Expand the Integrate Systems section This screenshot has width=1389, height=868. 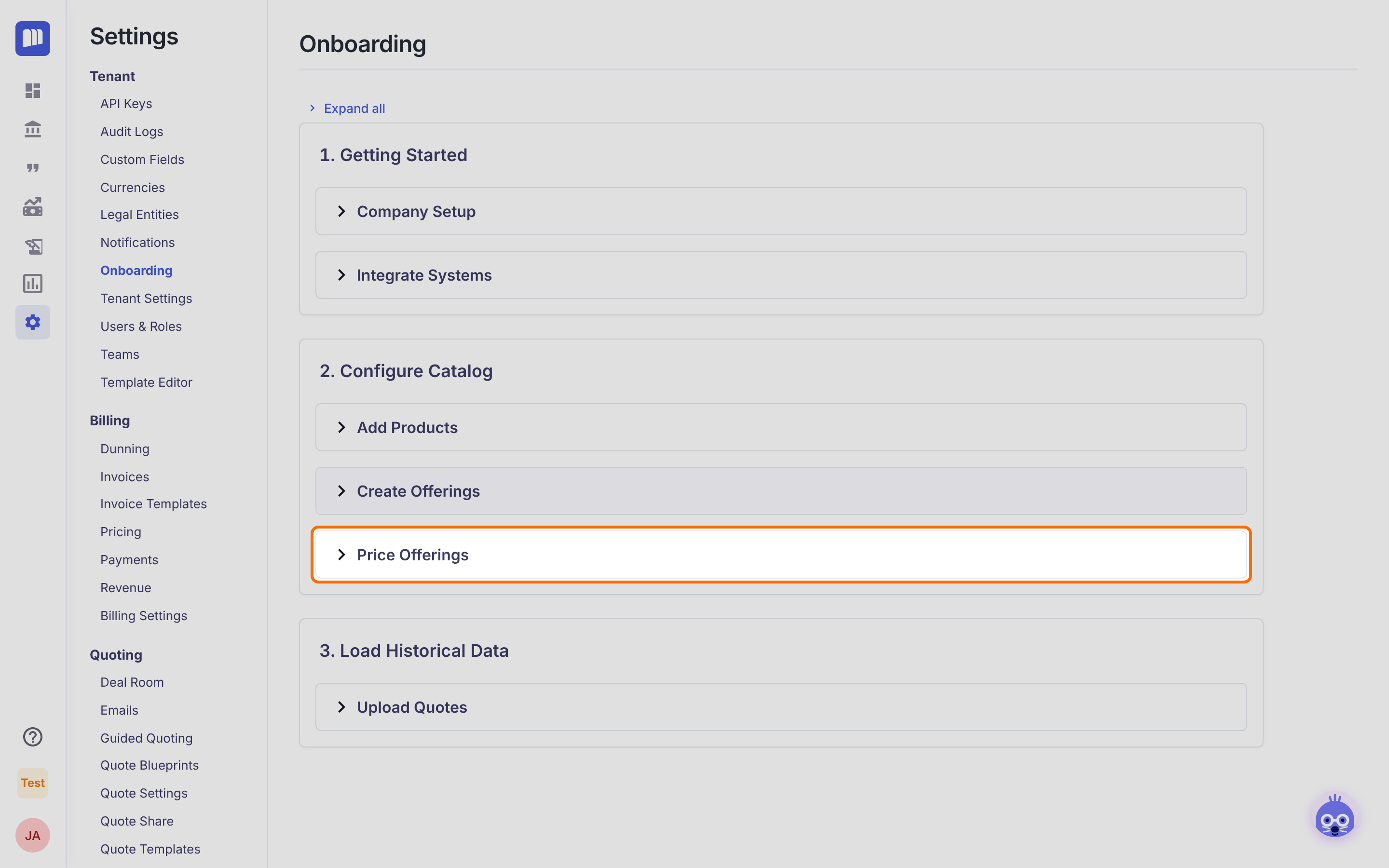point(781,275)
